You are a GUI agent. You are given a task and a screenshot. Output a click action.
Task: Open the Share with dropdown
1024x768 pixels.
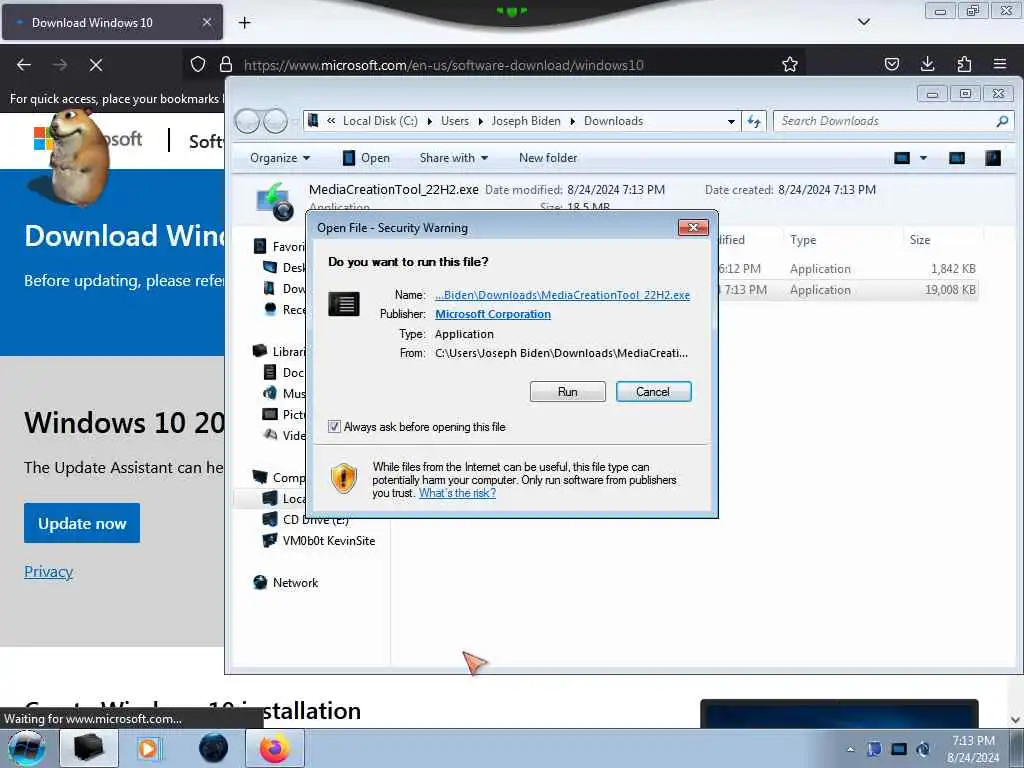[x=454, y=158]
